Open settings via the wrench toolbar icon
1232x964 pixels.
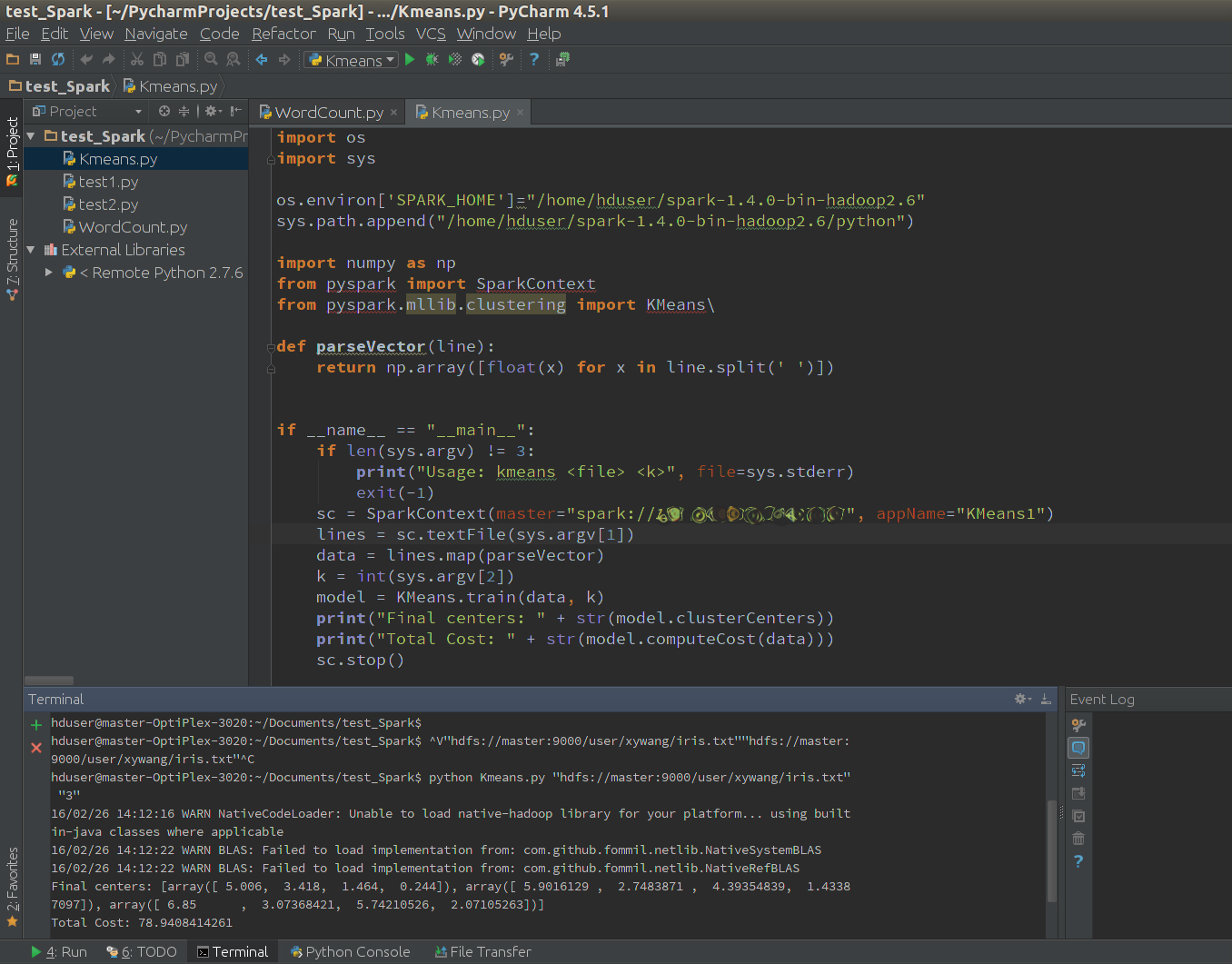coord(505,59)
